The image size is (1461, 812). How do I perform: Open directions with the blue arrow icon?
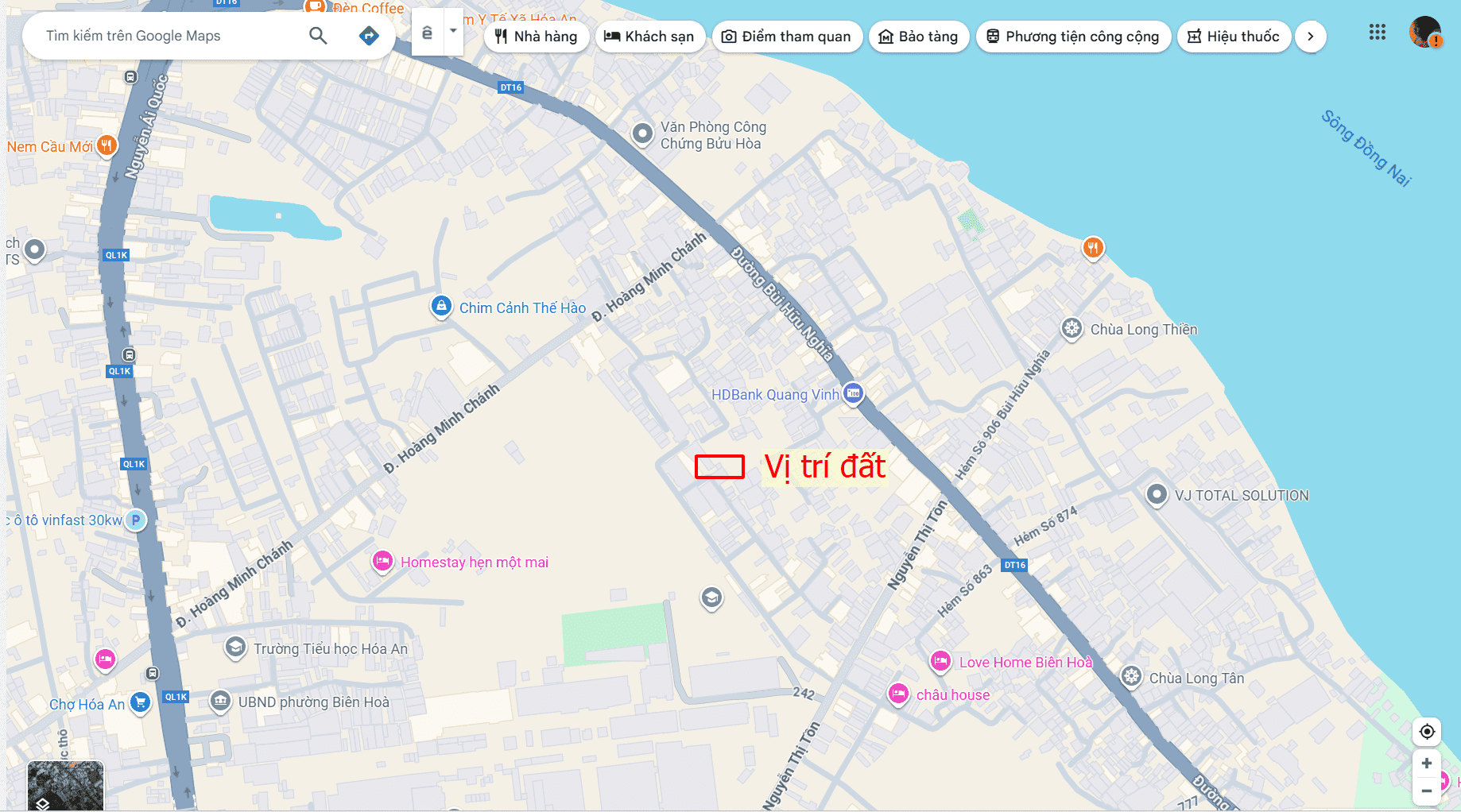(x=369, y=36)
